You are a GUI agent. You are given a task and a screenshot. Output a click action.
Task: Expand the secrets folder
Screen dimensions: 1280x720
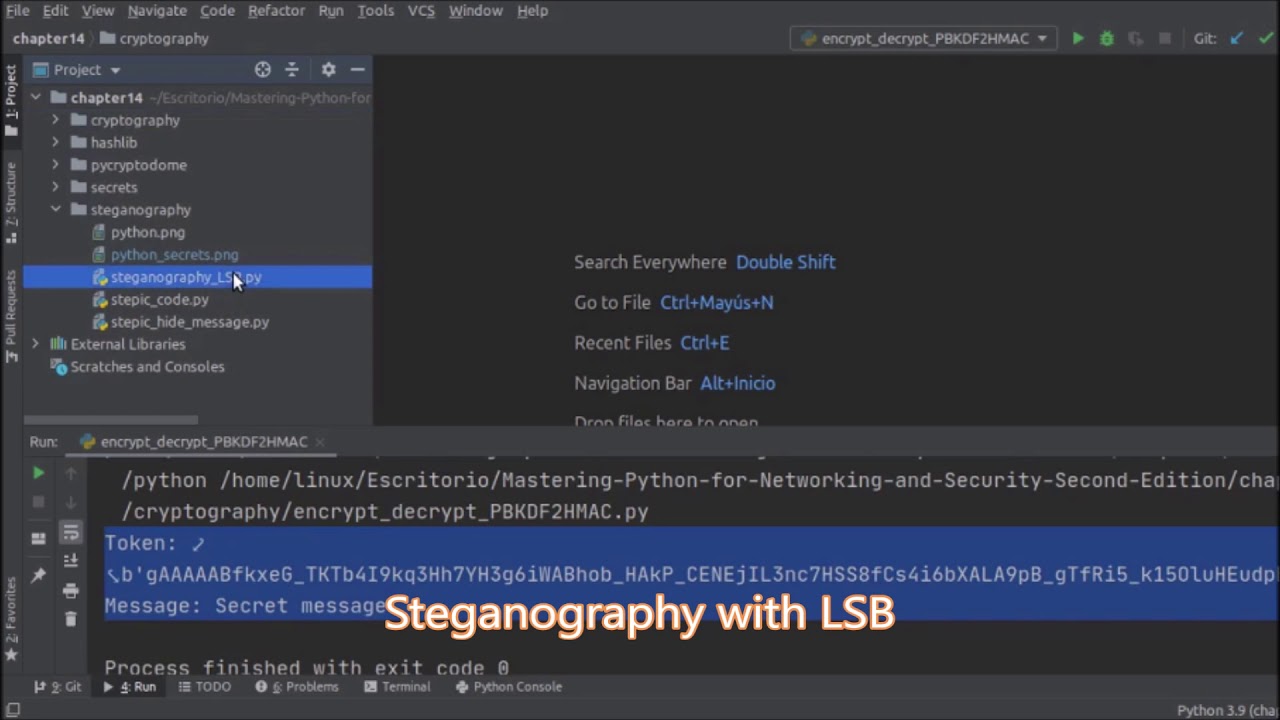pos(55,187)
